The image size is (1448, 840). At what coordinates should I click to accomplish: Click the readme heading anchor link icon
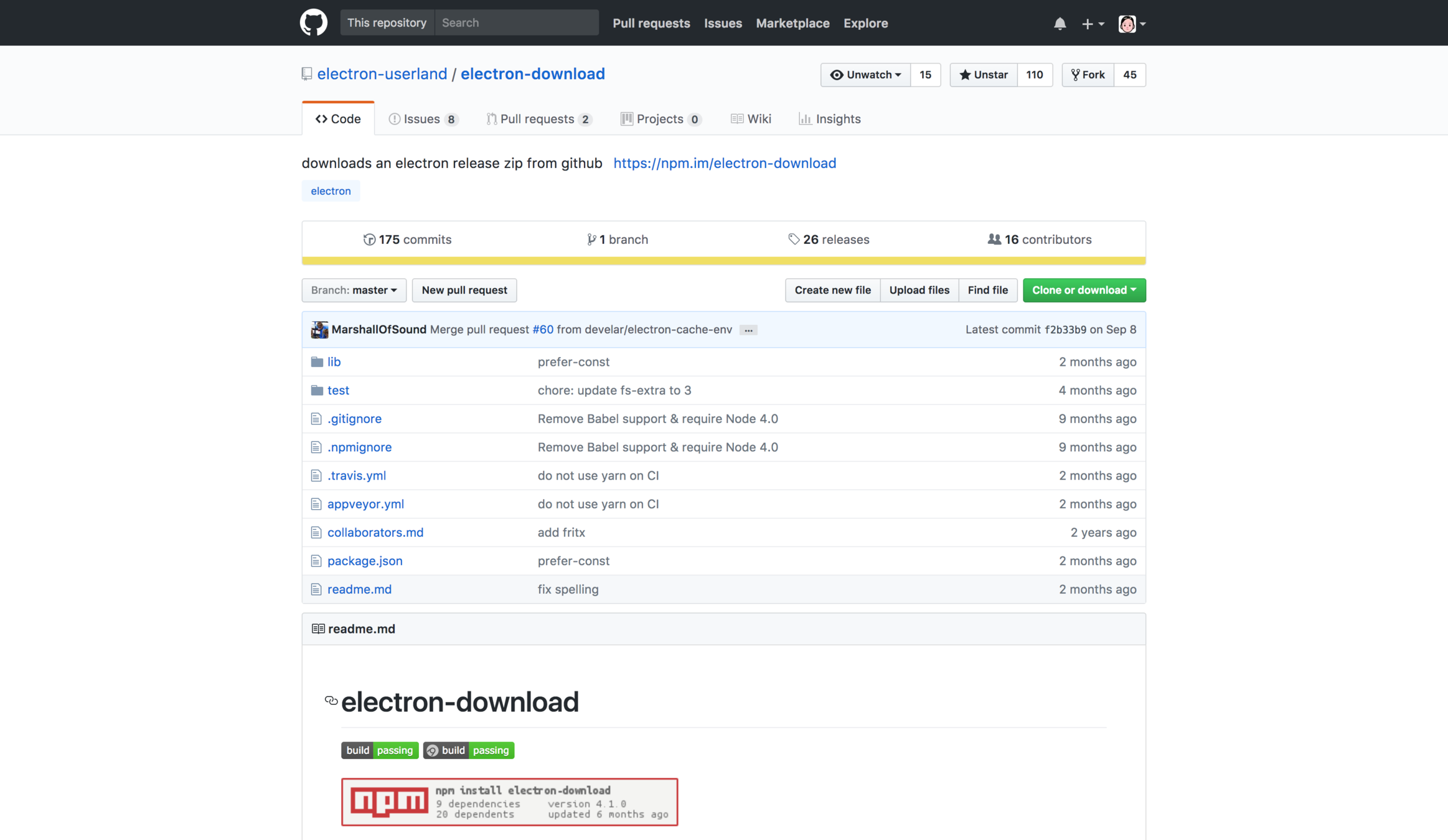click(x=331, y=701)
